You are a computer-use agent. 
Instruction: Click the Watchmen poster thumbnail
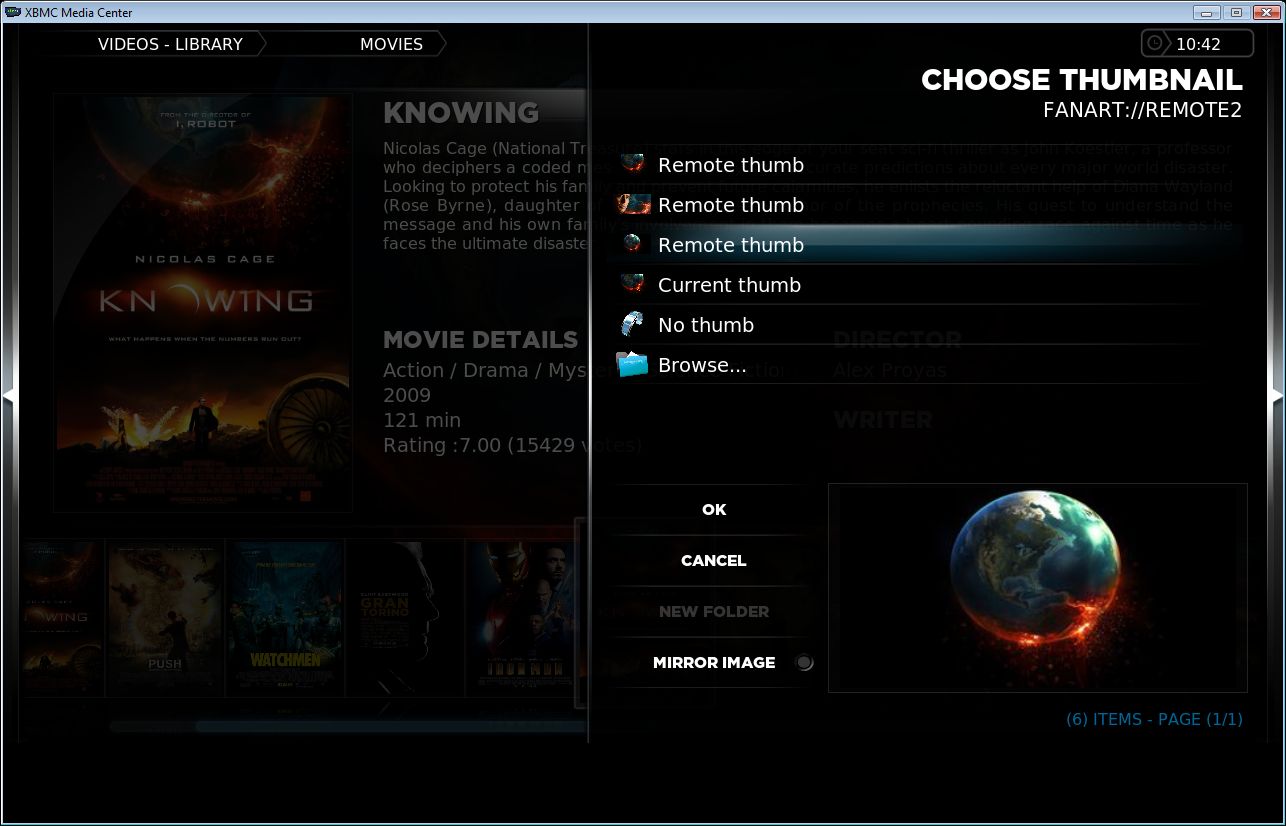[284, 617]
